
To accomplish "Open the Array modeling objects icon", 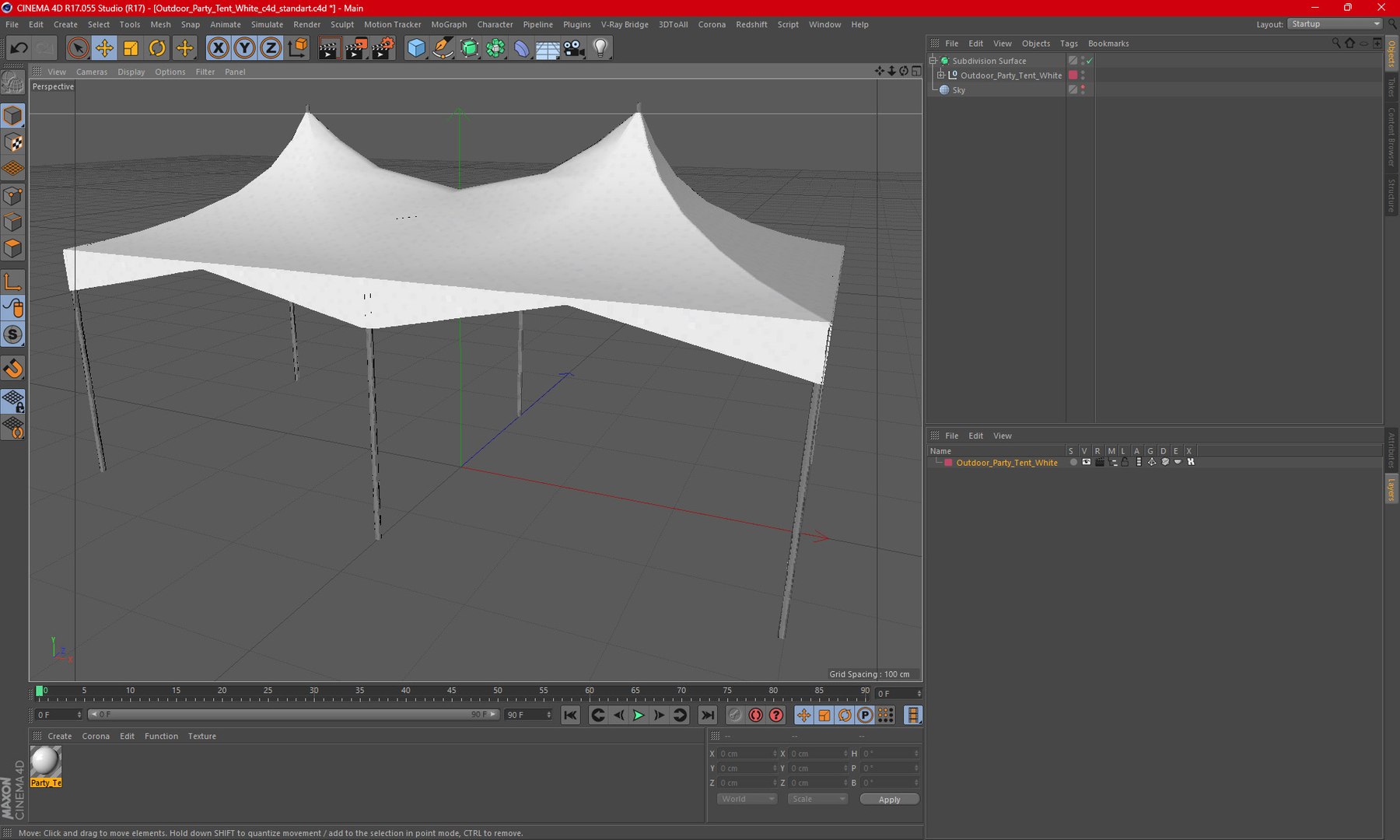I will click(x=495, y=48).
